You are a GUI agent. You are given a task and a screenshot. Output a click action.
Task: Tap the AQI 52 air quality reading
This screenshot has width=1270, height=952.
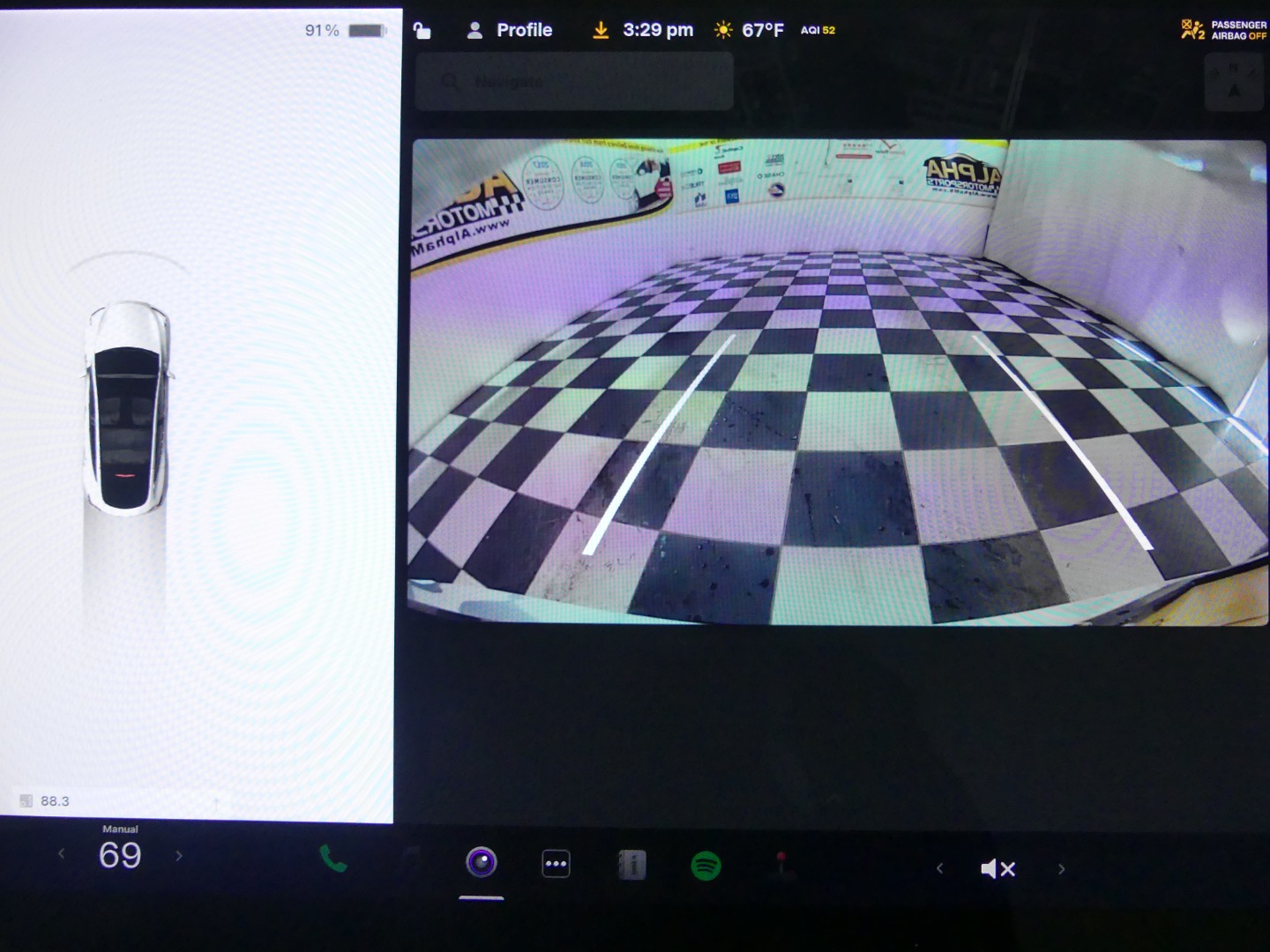pos(818,31)
